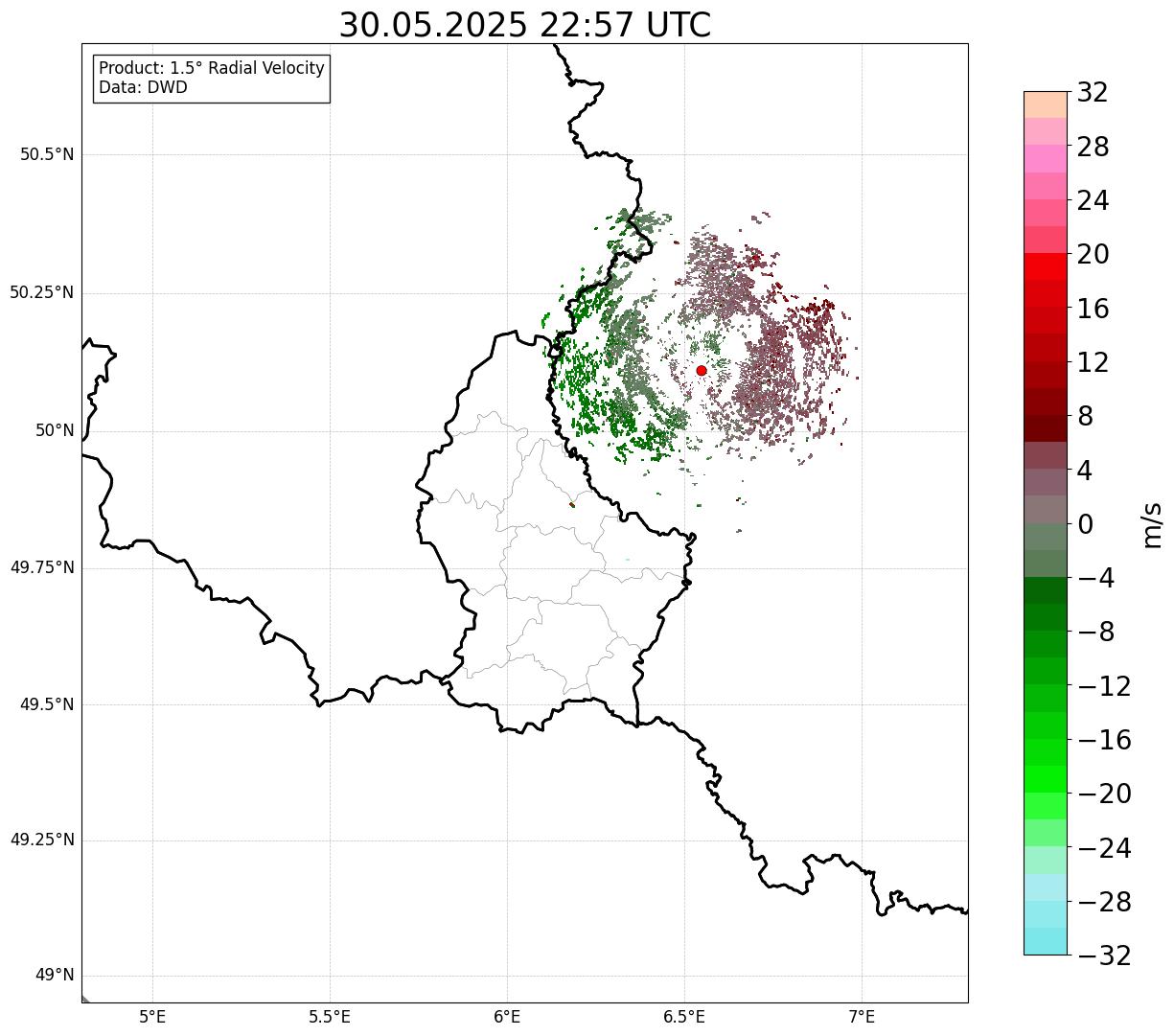This screenshot has height=1036, width=1174.
Task: Pick the peach swatch atop the colorbar
Action: coord(1045,104)
